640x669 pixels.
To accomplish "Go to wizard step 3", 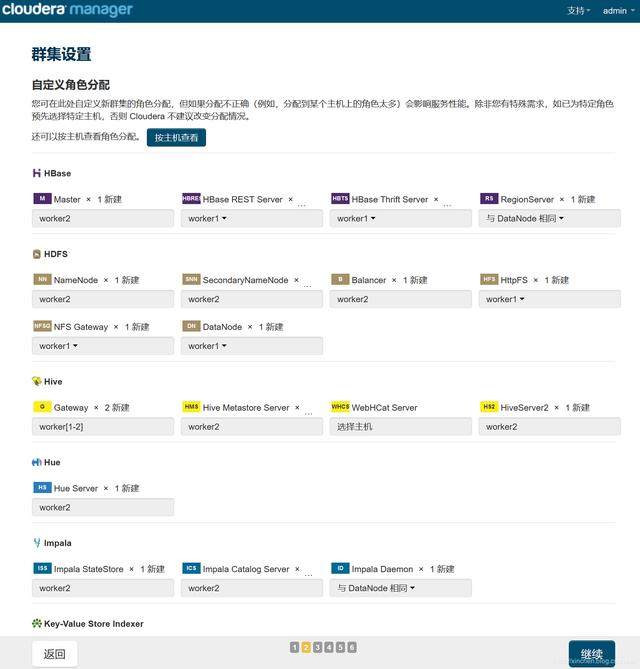I will pyautogui.click(x=317, y=647).
